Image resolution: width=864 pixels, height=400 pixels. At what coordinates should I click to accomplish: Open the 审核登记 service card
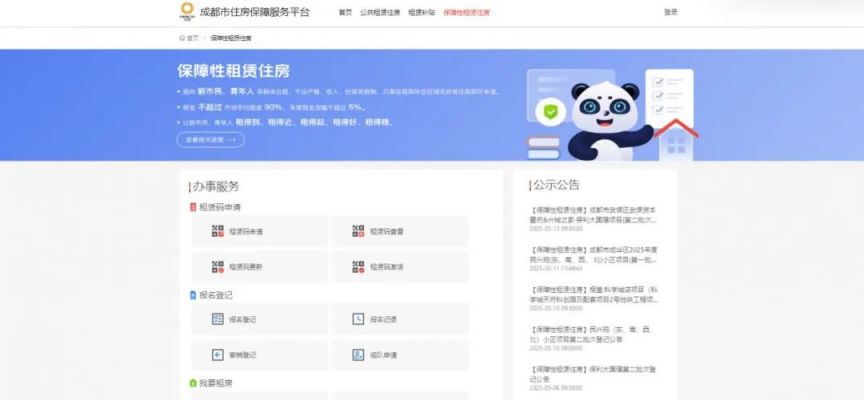259,355
